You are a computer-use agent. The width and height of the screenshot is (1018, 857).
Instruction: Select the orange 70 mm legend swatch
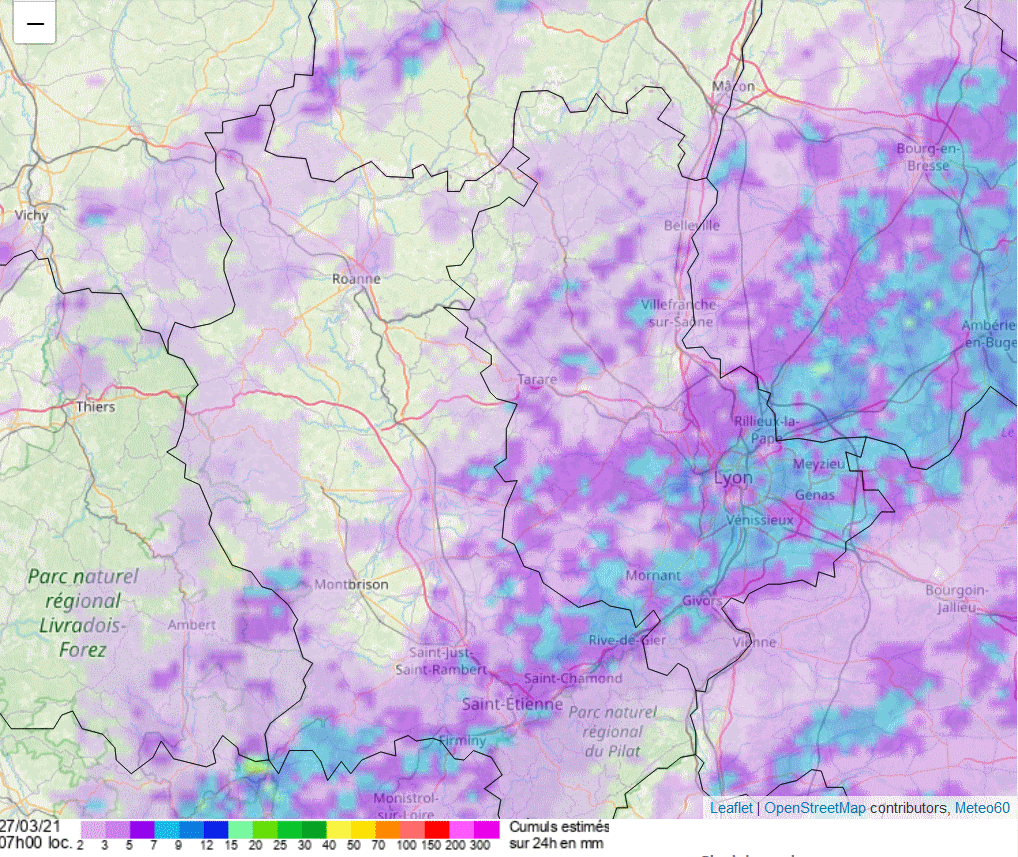pos(387,830)
